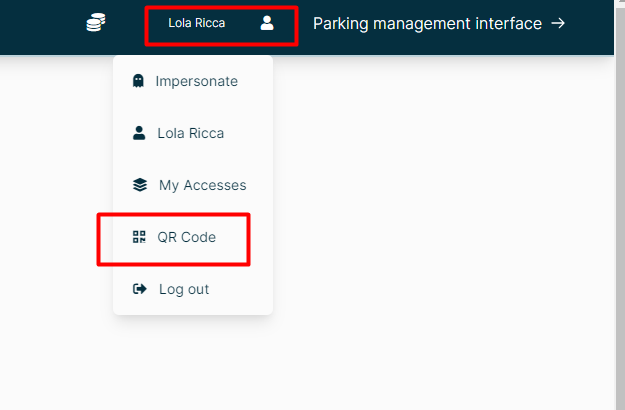Click blank page area right of dropdown menu
625x410 pixels.
point(440,200)
